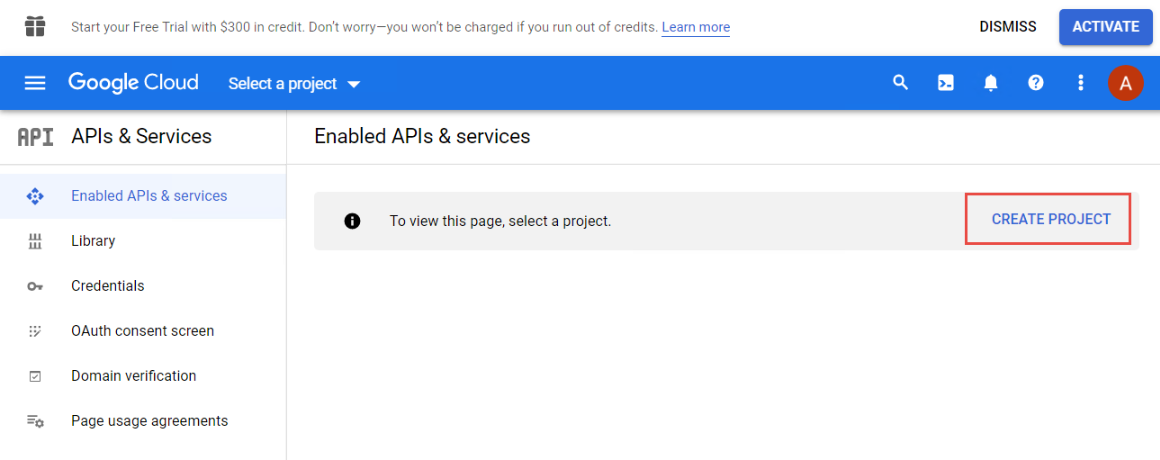This screenshot has width=1160, height=460.
Task: Open the hamburger navigation menu
Action: (35, 83)
